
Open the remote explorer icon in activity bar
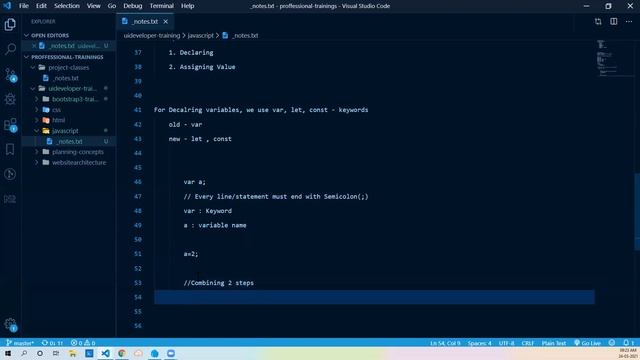pos(10,199)
